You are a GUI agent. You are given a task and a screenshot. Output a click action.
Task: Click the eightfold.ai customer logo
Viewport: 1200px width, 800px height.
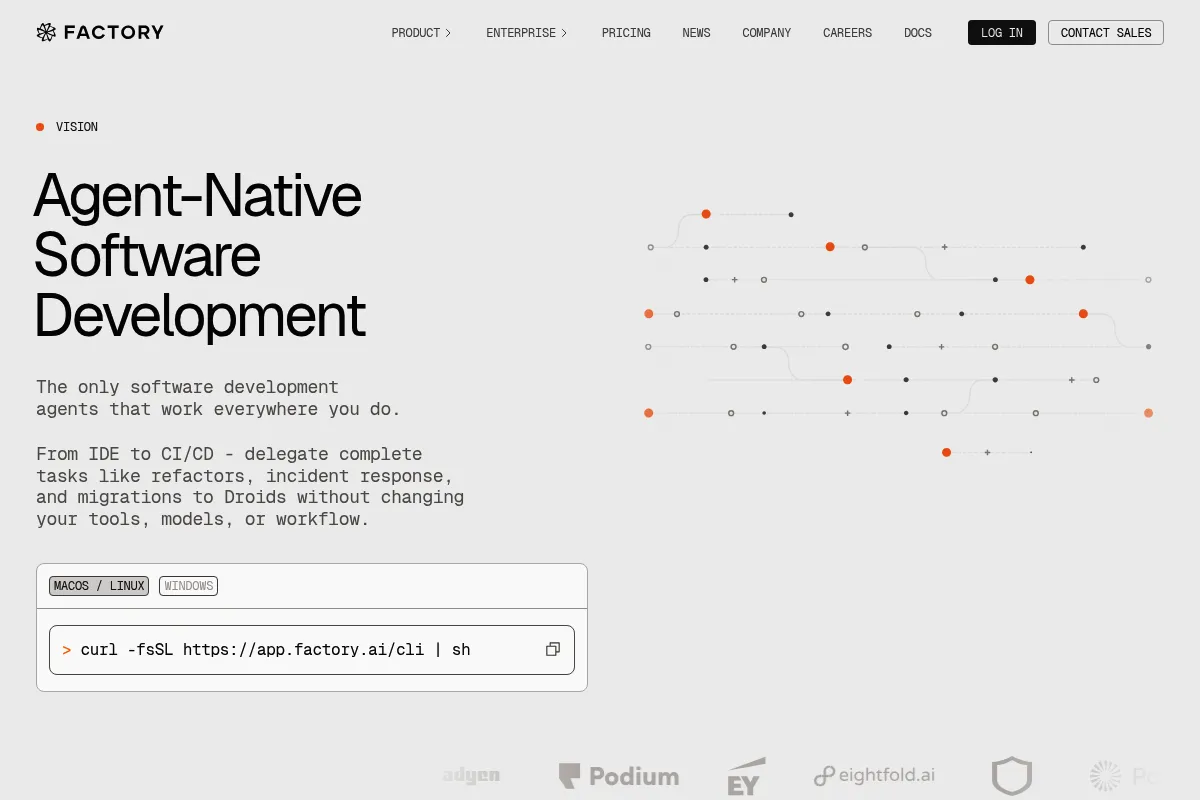(875, 775)
